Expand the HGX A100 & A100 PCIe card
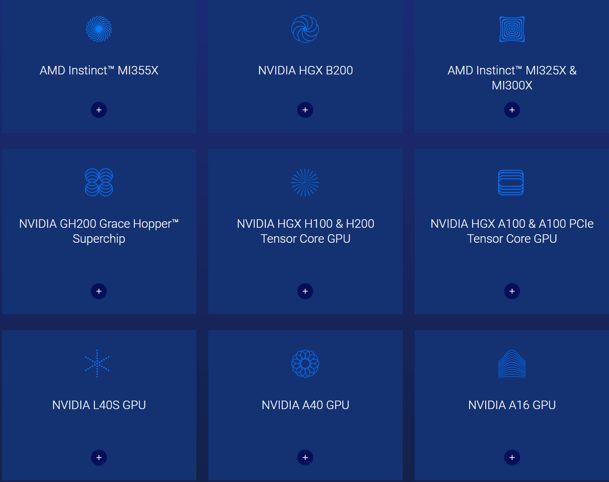 pos(512,291)
